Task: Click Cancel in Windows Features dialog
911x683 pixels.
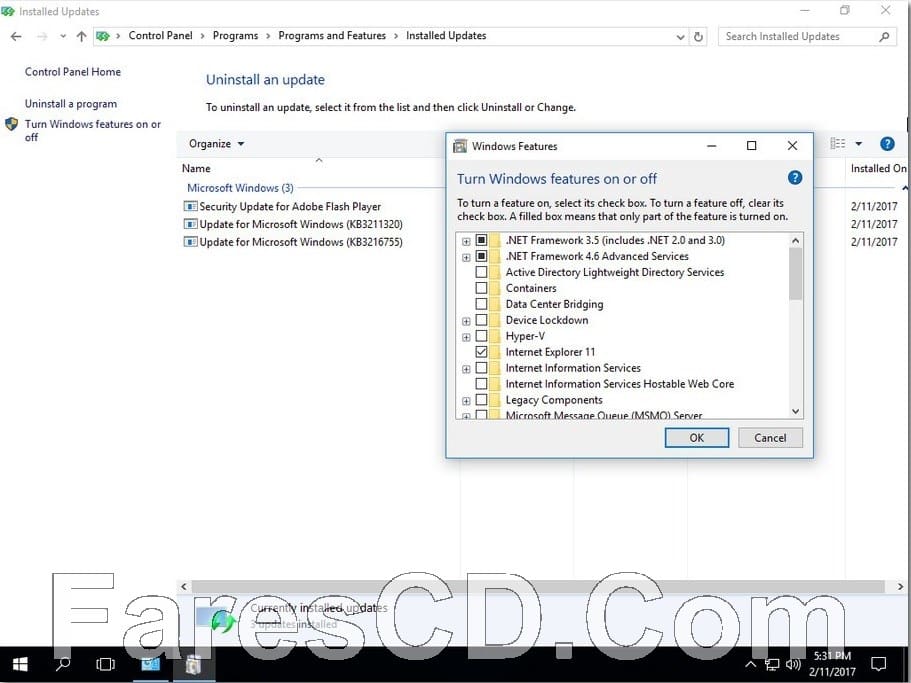Action: (770, 438)
